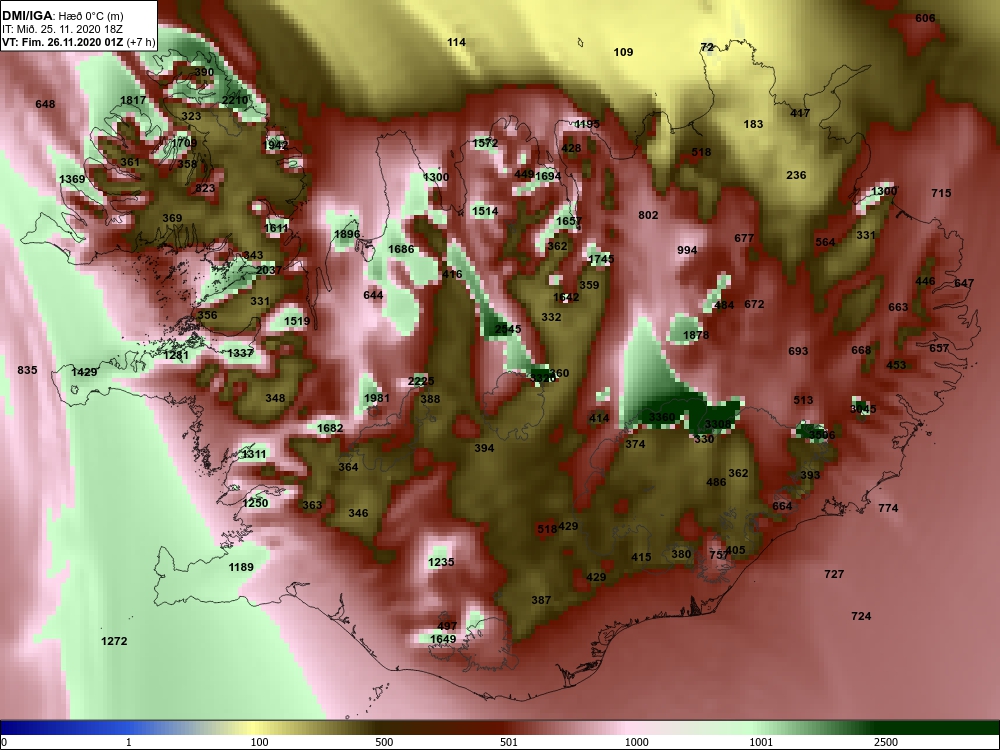Click the 1572 height label
1000x750 pixels.
pyautogui.click(x=485, y=143)
